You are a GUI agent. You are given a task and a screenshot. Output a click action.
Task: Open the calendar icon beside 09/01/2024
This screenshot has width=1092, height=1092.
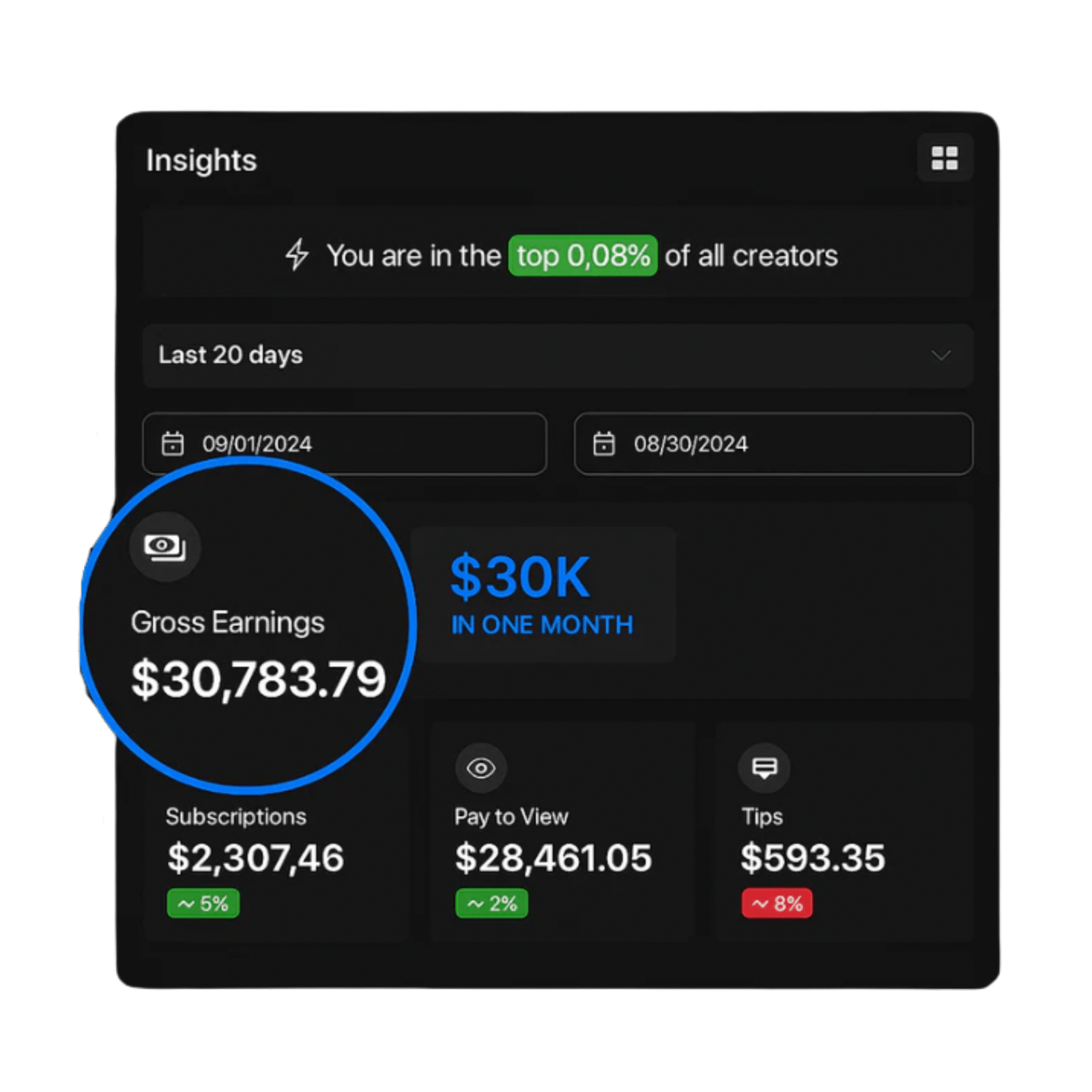point(173,444)
